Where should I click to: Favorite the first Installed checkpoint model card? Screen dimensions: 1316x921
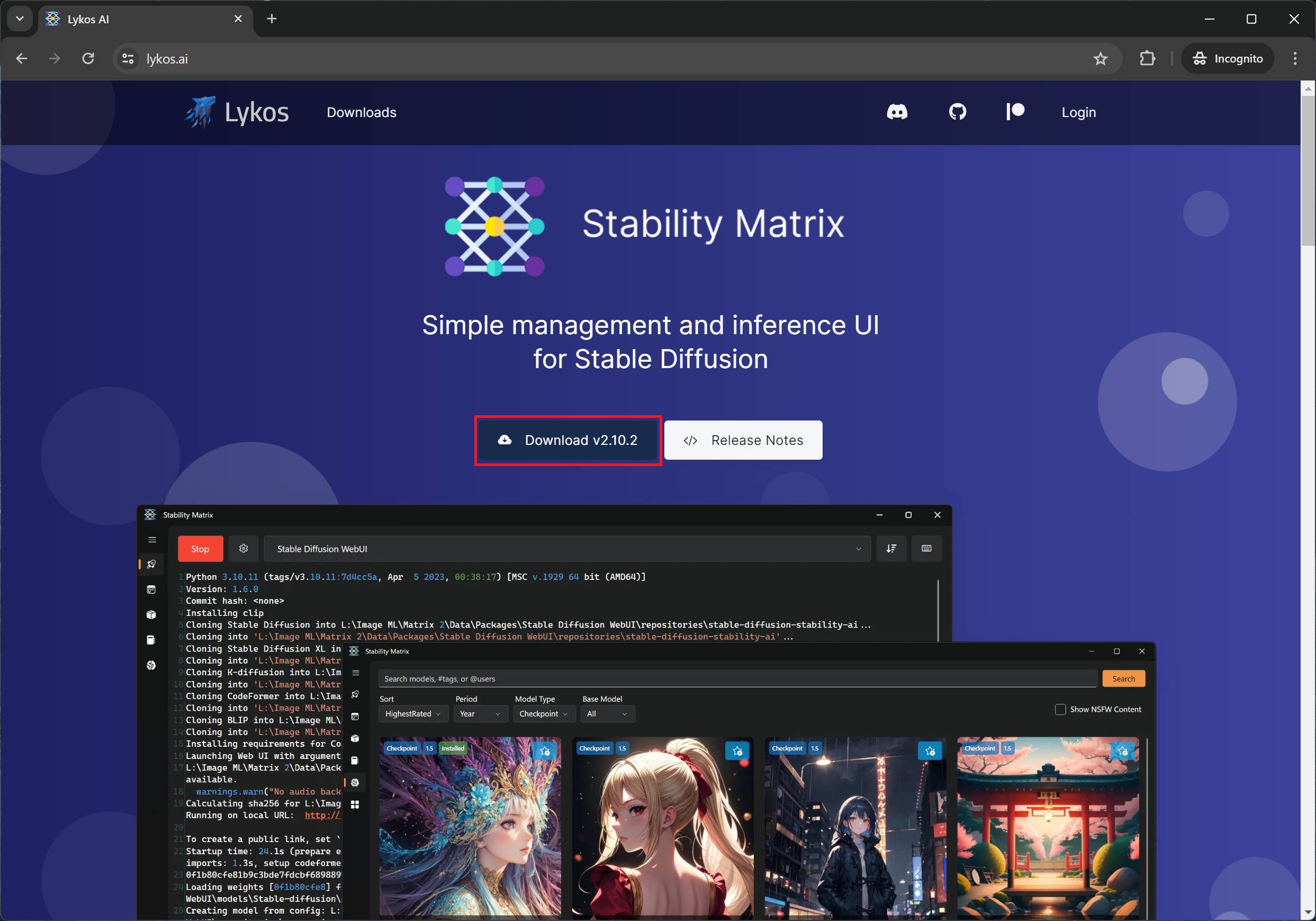(x=545, y=750)
